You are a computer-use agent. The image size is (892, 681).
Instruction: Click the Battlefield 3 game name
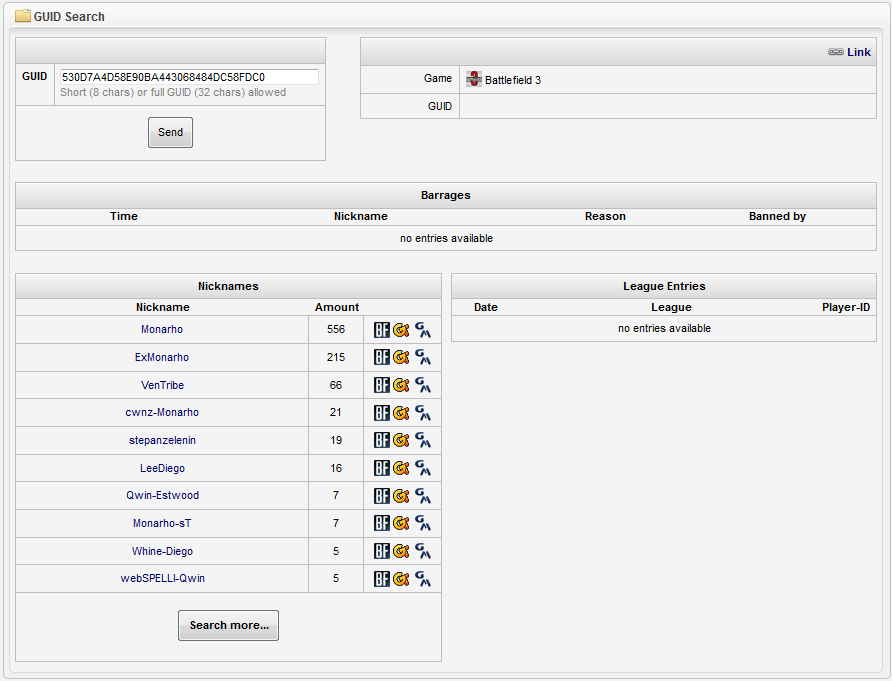[x=513, y=80]
